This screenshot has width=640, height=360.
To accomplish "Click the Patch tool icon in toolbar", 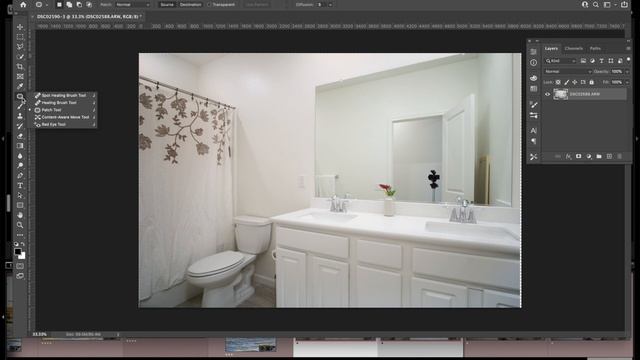I will click(20, 96).
